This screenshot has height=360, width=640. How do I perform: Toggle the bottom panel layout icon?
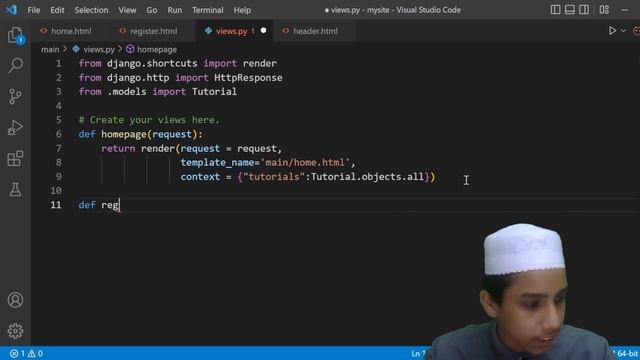click(x=569, y=9)
